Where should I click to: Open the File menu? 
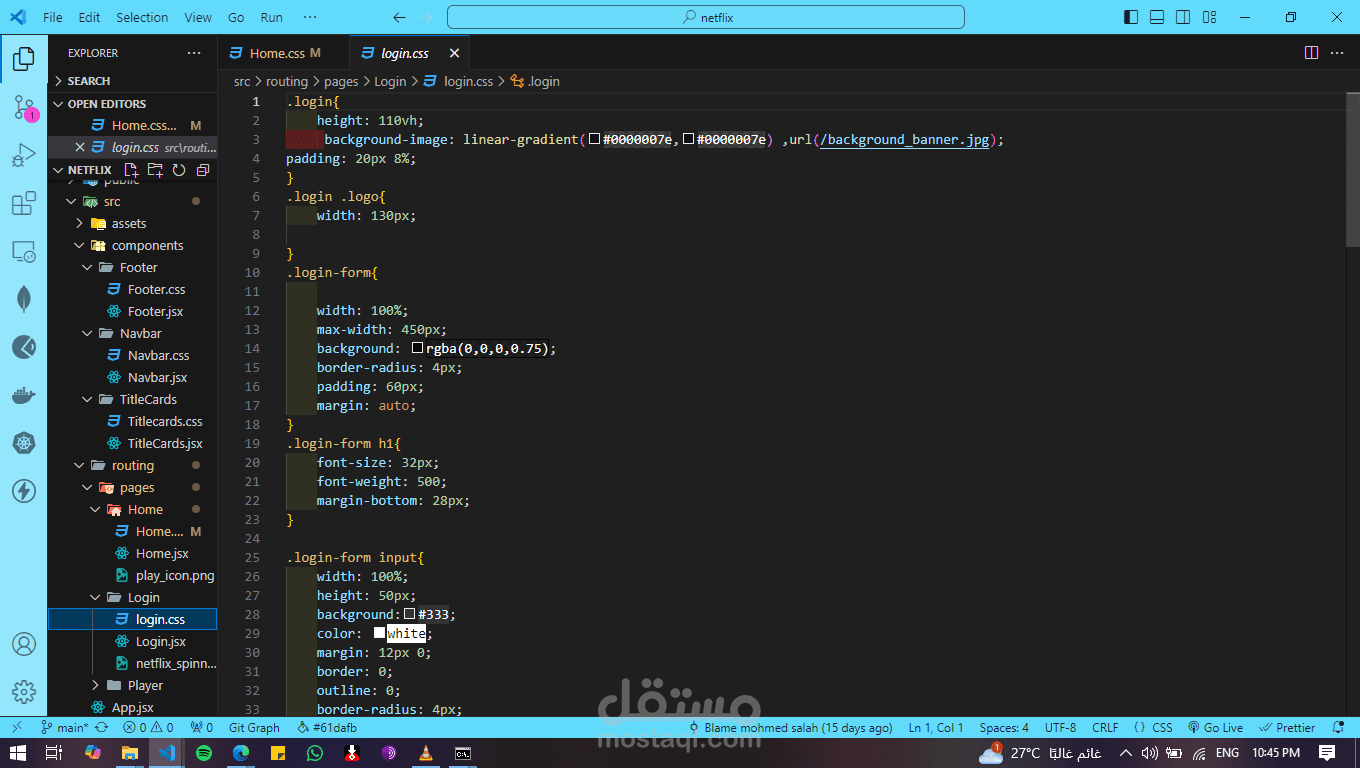pyautogui.click(x=53, y=17)
